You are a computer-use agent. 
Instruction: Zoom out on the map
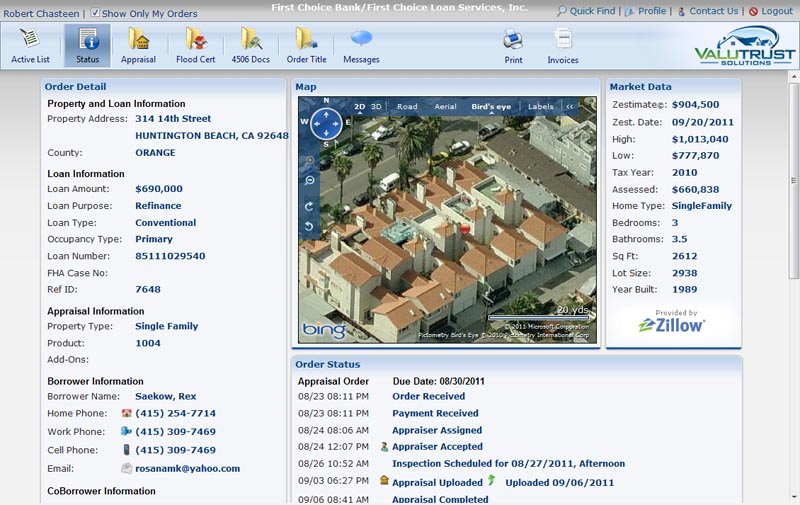pos(310,180)
